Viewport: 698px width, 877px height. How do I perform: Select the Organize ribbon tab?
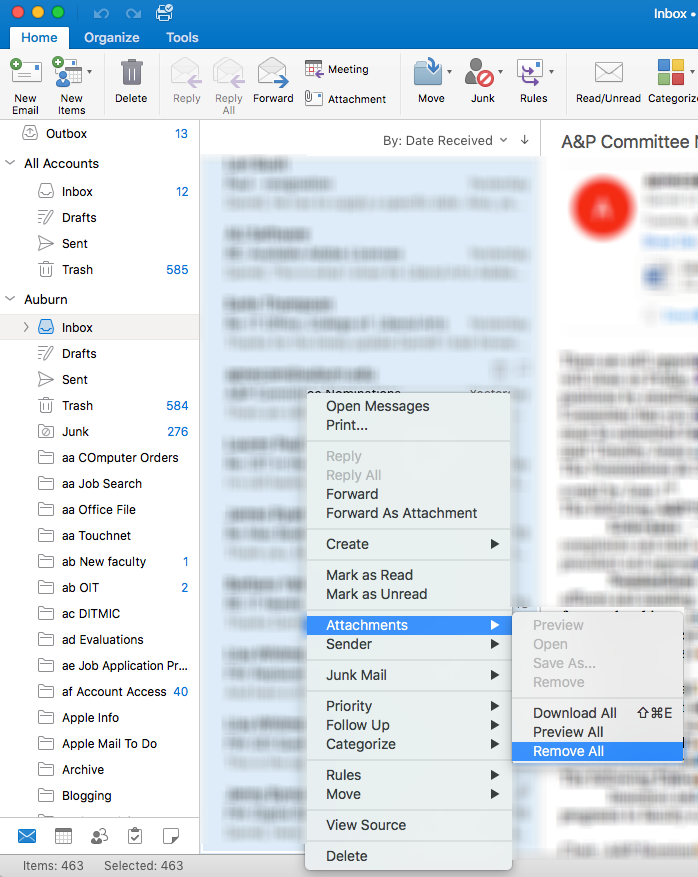(x=112, y=37)
